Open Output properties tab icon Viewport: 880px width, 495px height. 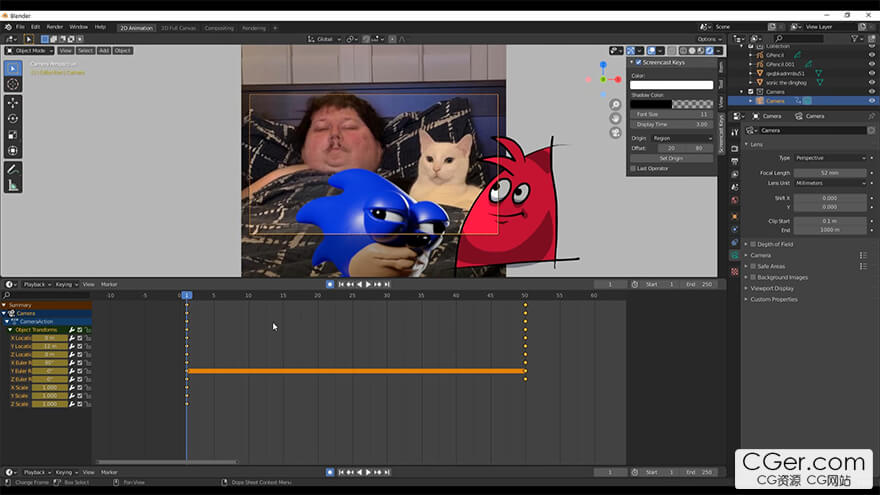(x=735, y=162)
